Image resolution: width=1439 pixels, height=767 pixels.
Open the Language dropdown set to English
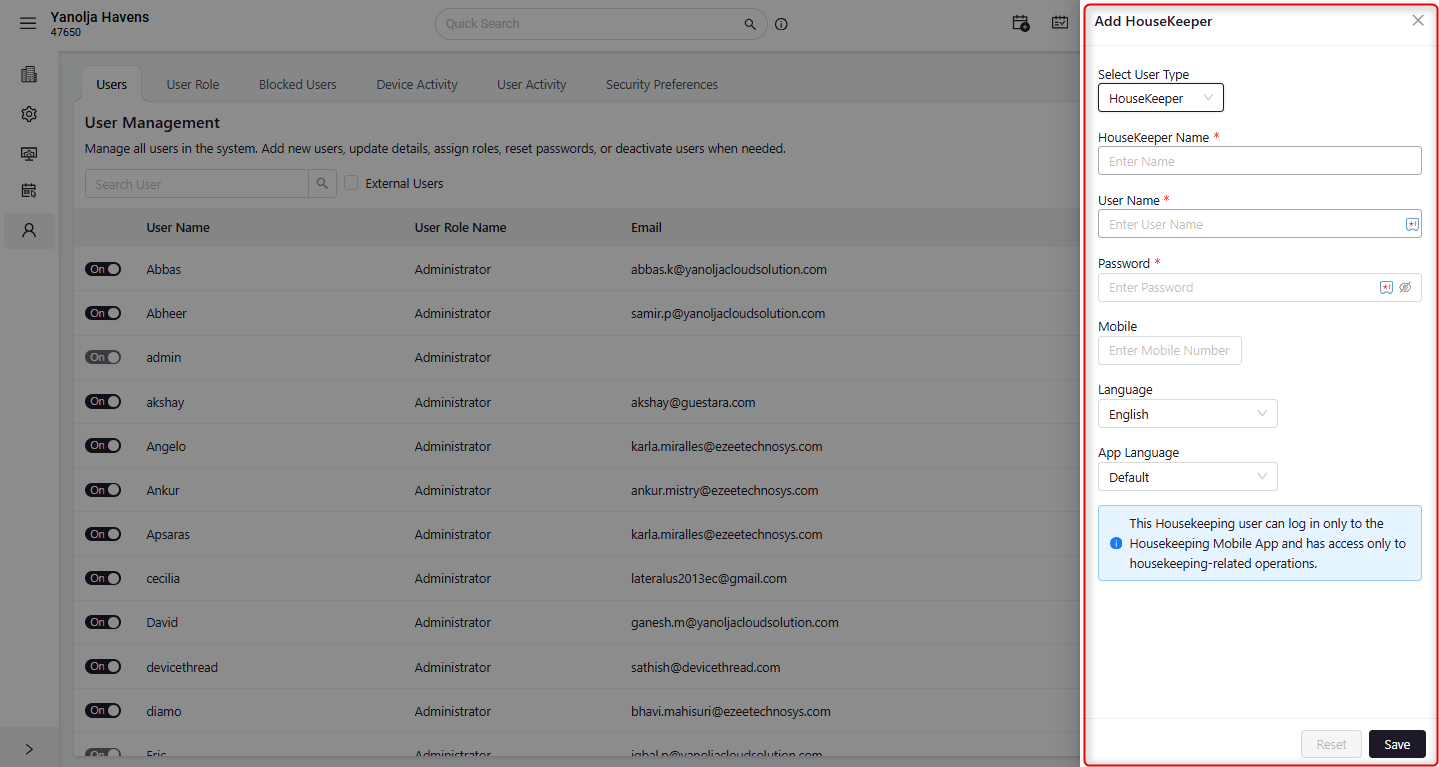click(1187, 414)
